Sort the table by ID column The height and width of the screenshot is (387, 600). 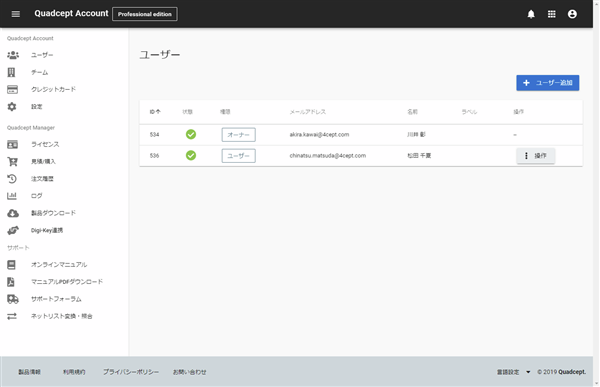click(155, 112)
